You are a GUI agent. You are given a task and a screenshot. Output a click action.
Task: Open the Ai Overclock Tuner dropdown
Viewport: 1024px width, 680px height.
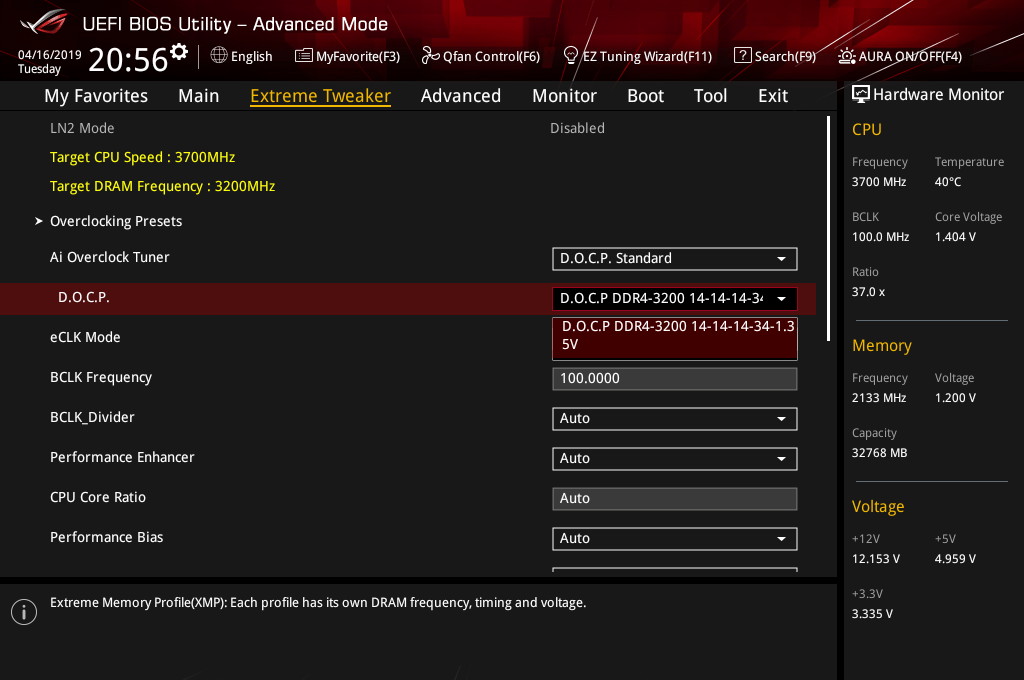pyautogui.click(x=675, y=259)
